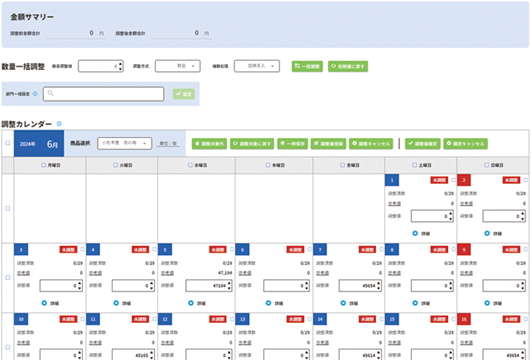The image size is (532, 360).
Task: Open 詳細 details for June 7
Action: 349,303
